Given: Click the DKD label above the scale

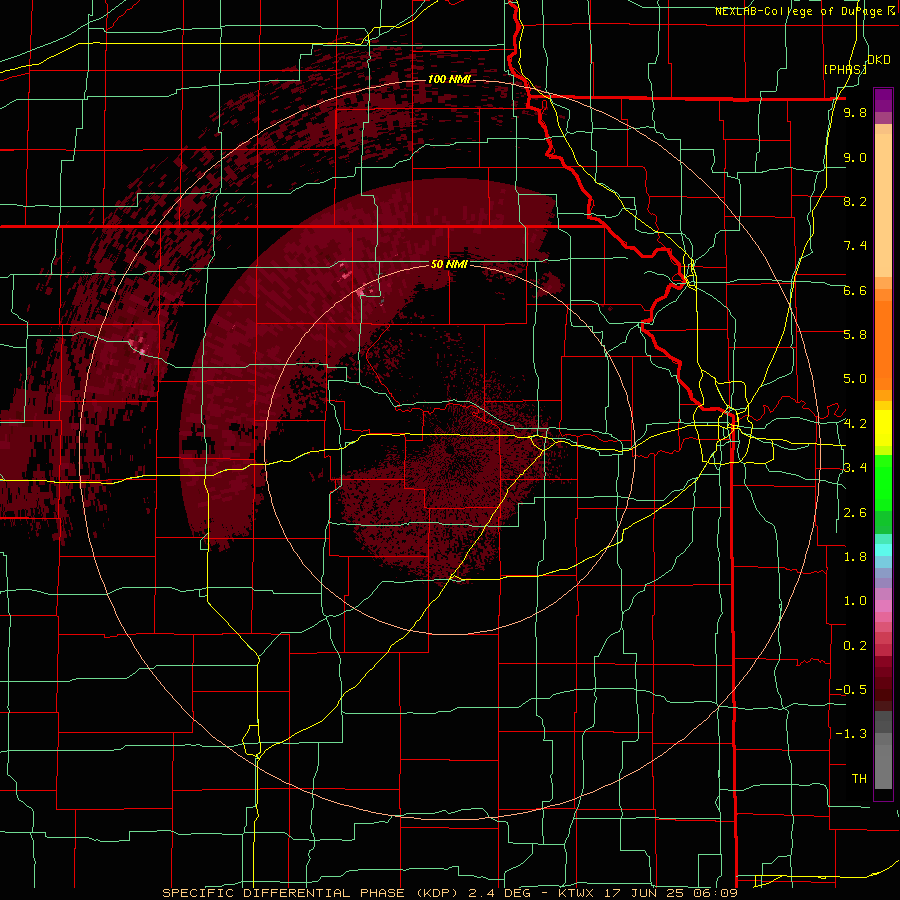Looking at the screenshot, I should pyautogui.click(x=879, y=60).
